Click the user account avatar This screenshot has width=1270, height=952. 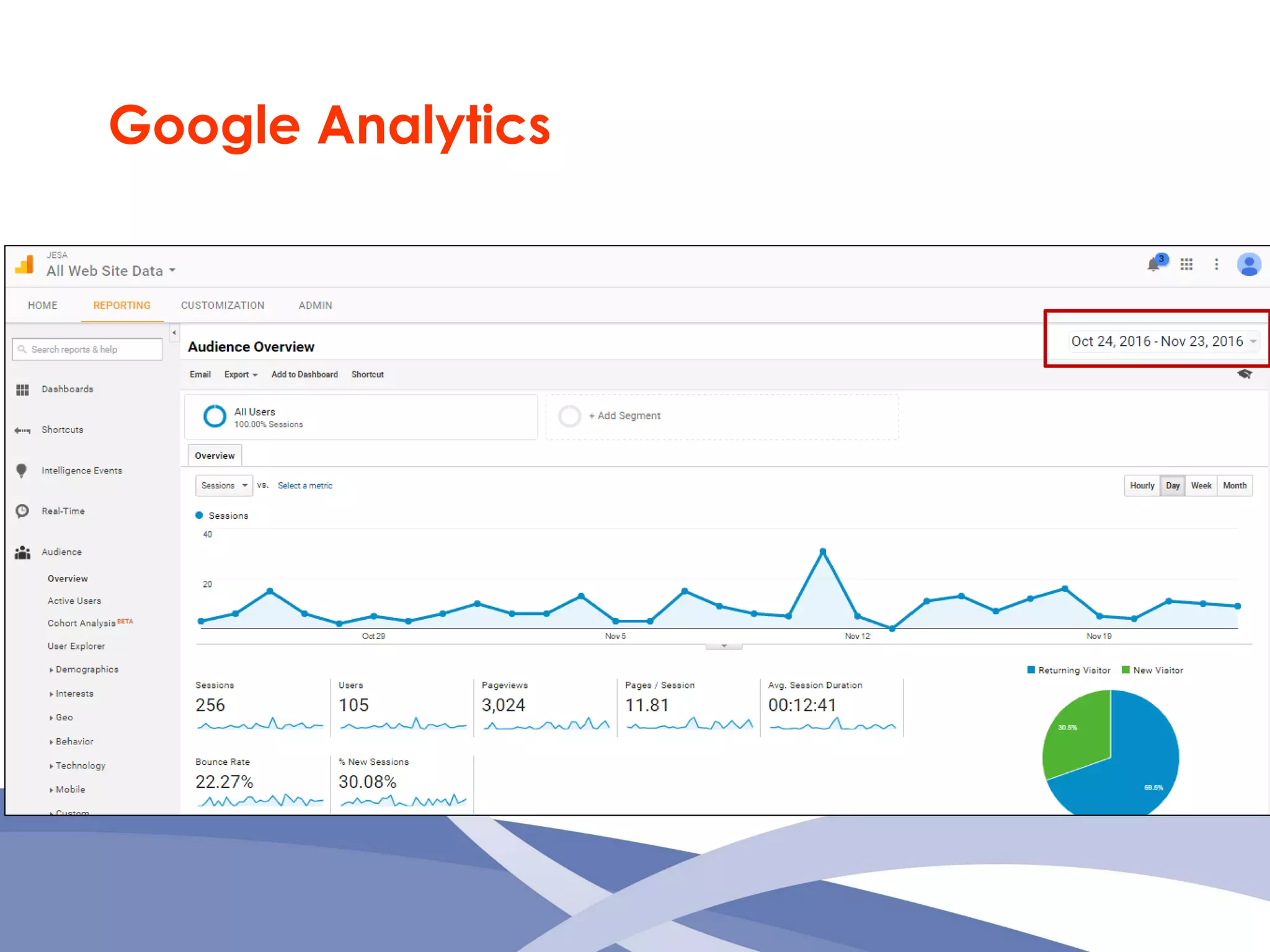1248,265
